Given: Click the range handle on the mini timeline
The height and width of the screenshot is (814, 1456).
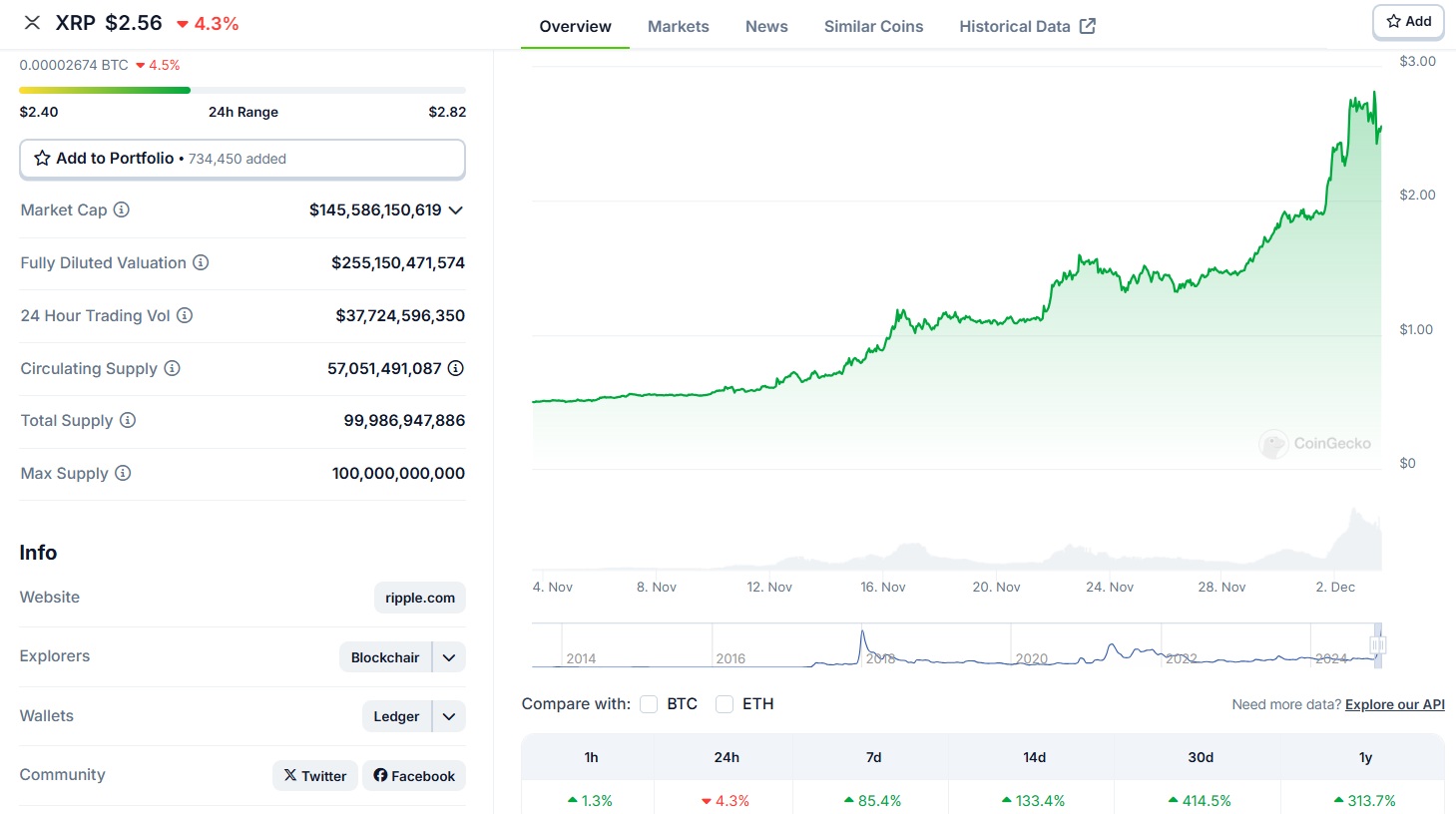Looking at the screenshot, I should [1377, 645].
